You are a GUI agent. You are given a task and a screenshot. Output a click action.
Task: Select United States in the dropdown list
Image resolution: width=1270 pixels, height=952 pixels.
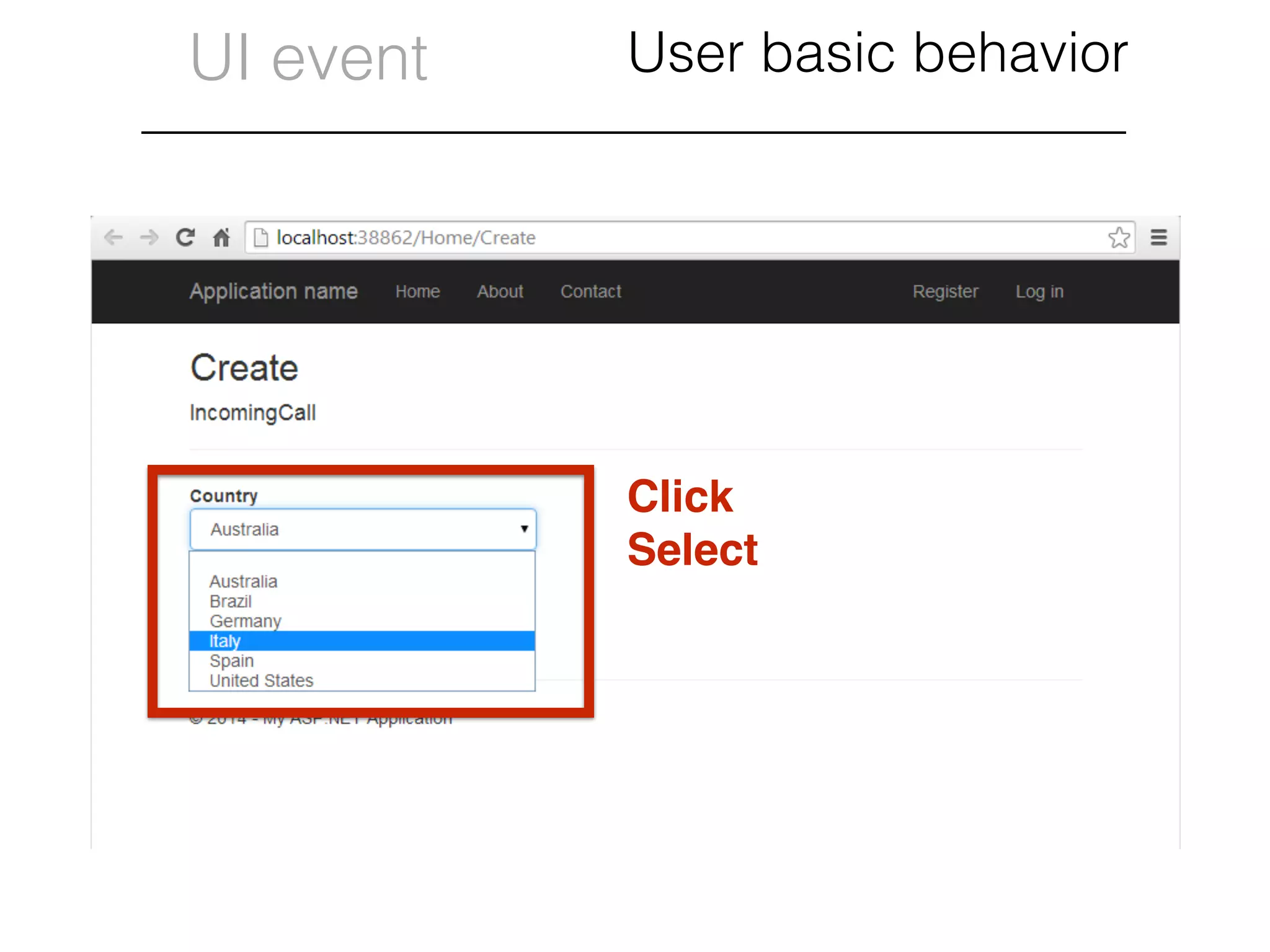[x=362, y=681]
